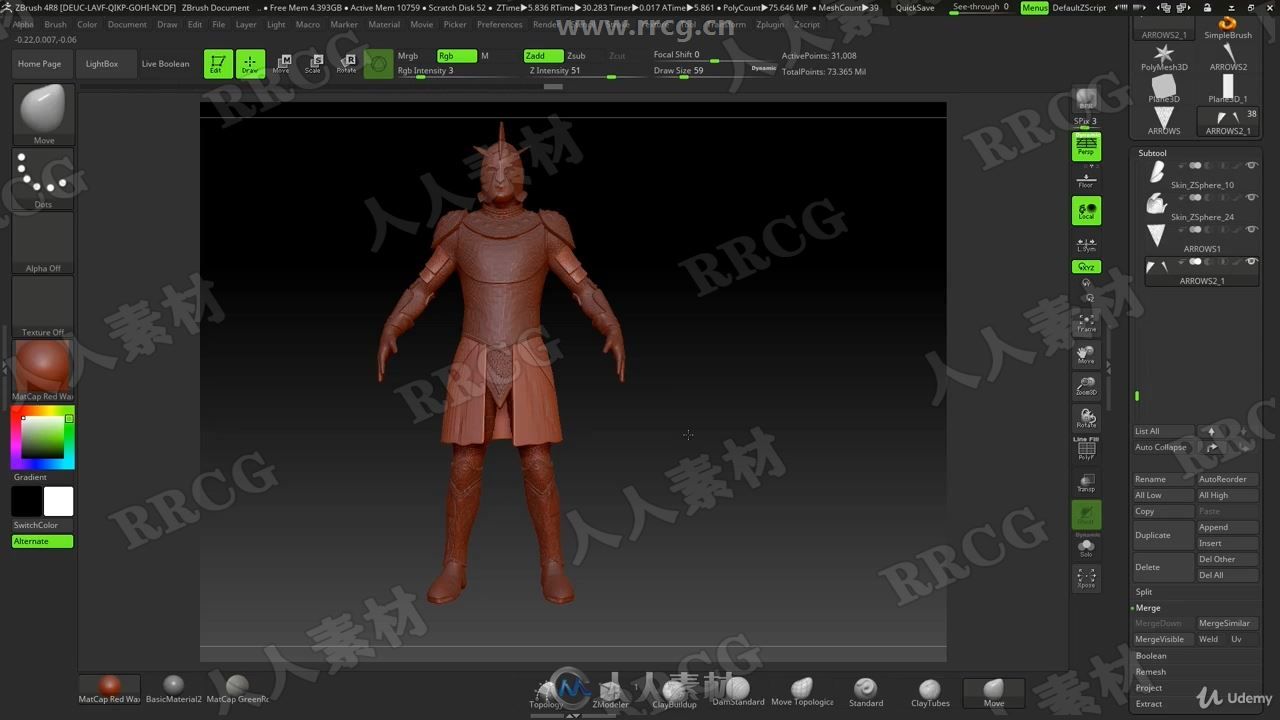The width and height of the screenshot is (1280, 720).
Task: Click the viewport Rotate navigation icon
Action: pyautogui.click(x=1086, y=418)
